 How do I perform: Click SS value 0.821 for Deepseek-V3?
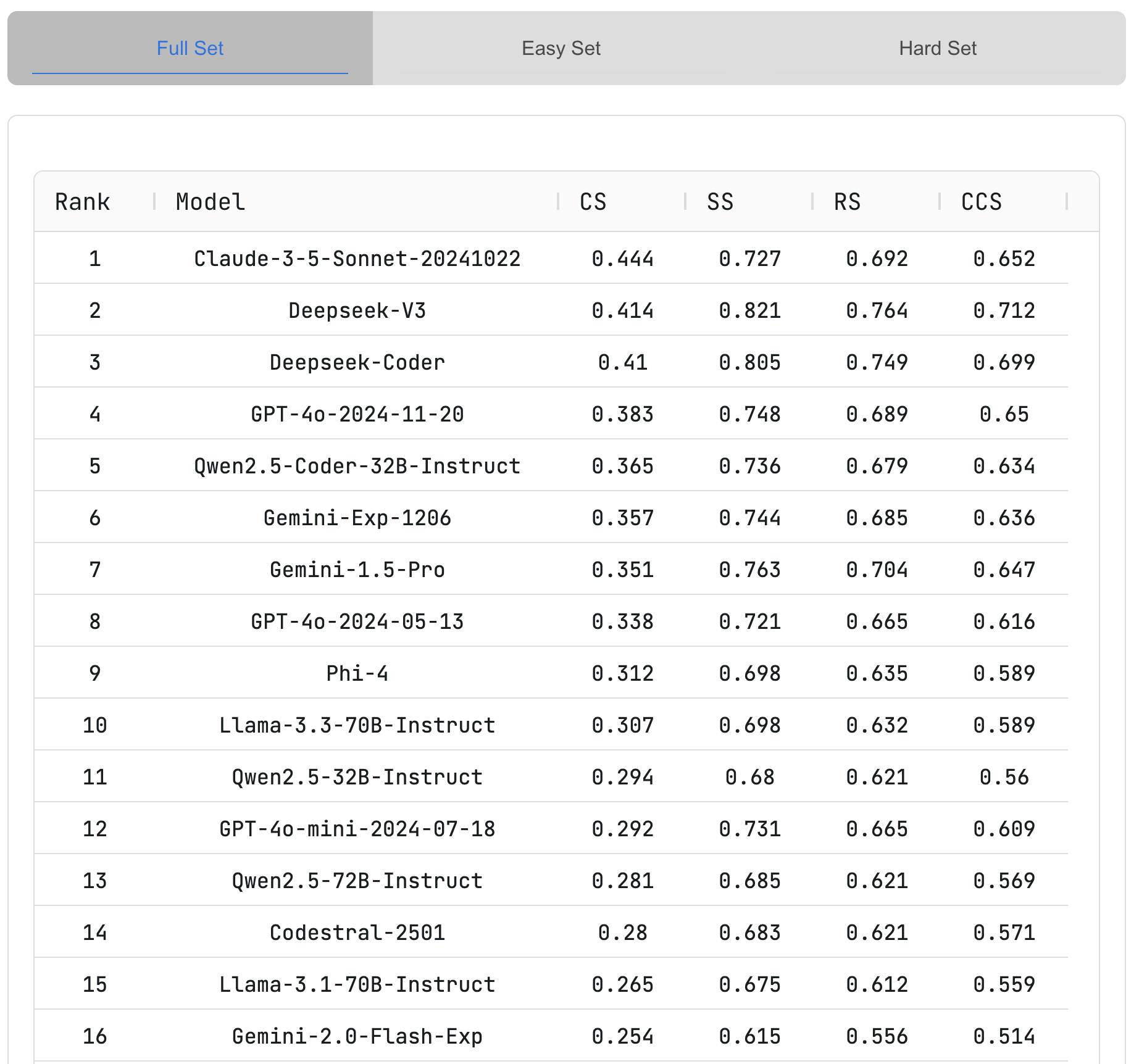750,310
